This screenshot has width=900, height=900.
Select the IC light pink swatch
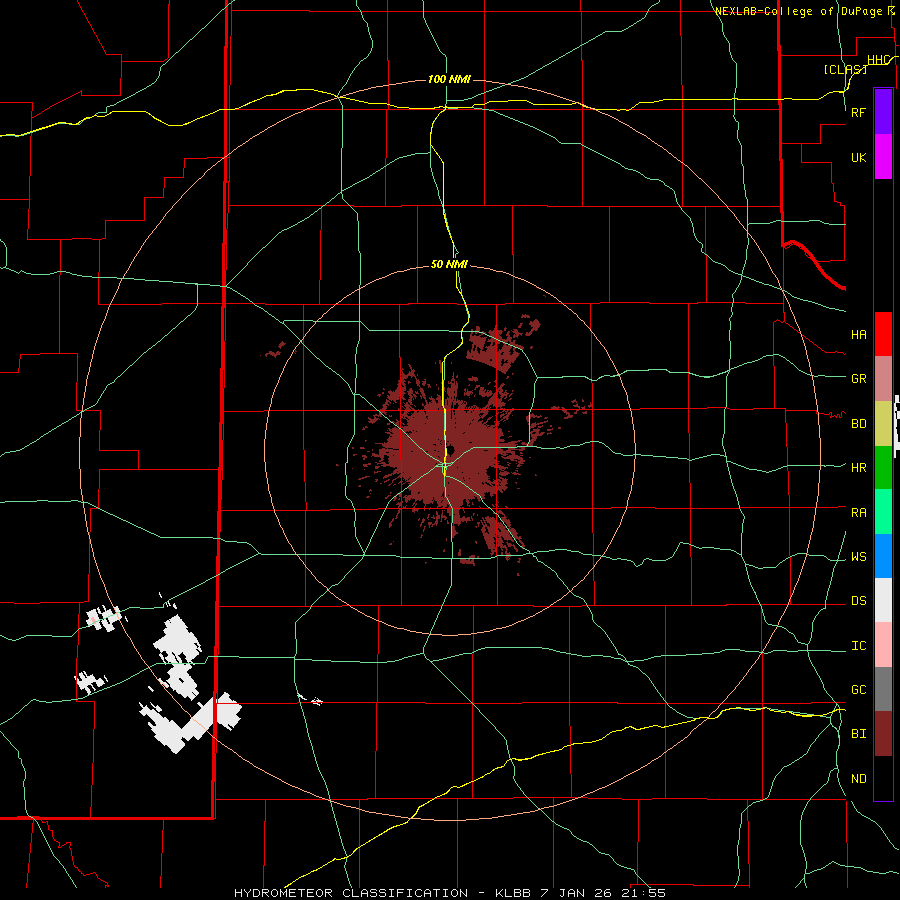point(883,645)
